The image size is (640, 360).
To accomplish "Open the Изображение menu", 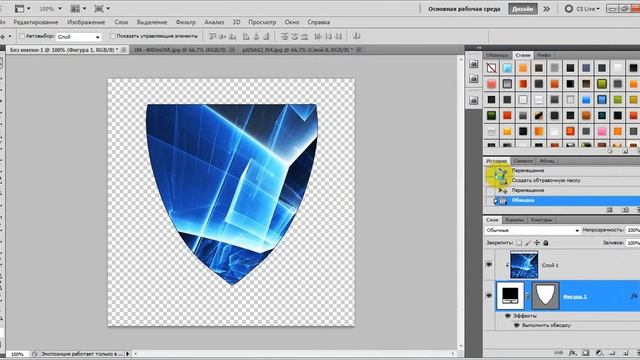I will pyautogui.click(x=86, y=22).
